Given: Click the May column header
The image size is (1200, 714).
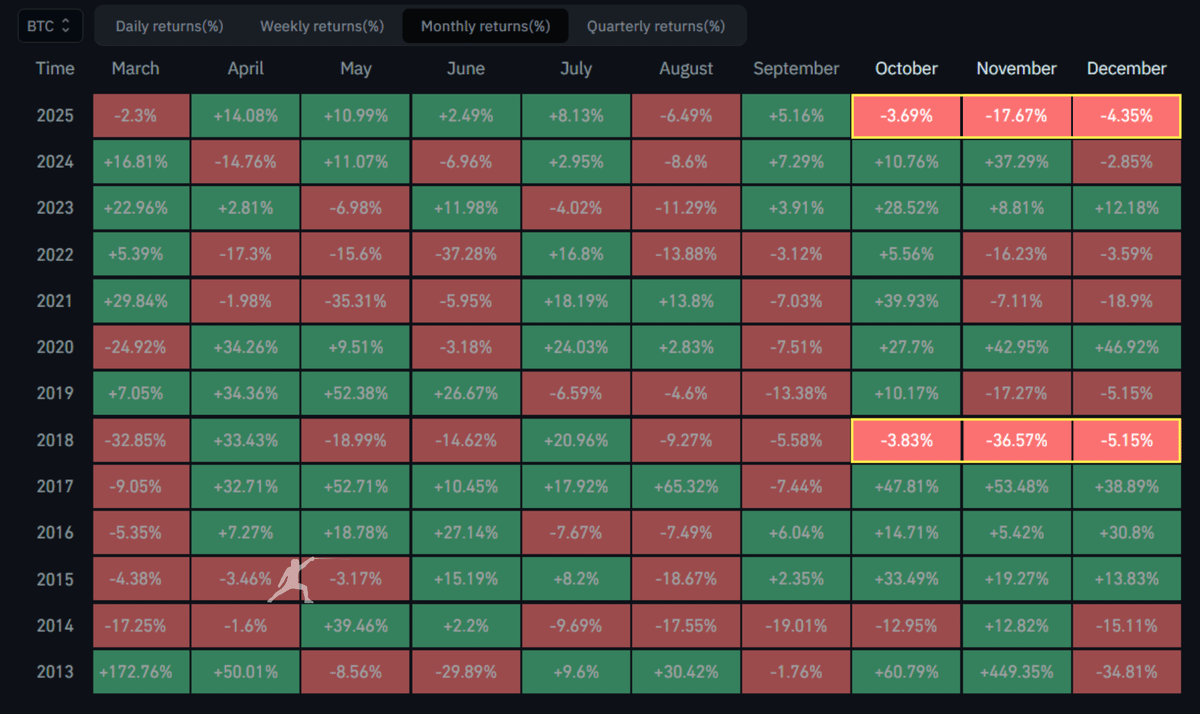Looking at the screenshot, I should point(356,68).
